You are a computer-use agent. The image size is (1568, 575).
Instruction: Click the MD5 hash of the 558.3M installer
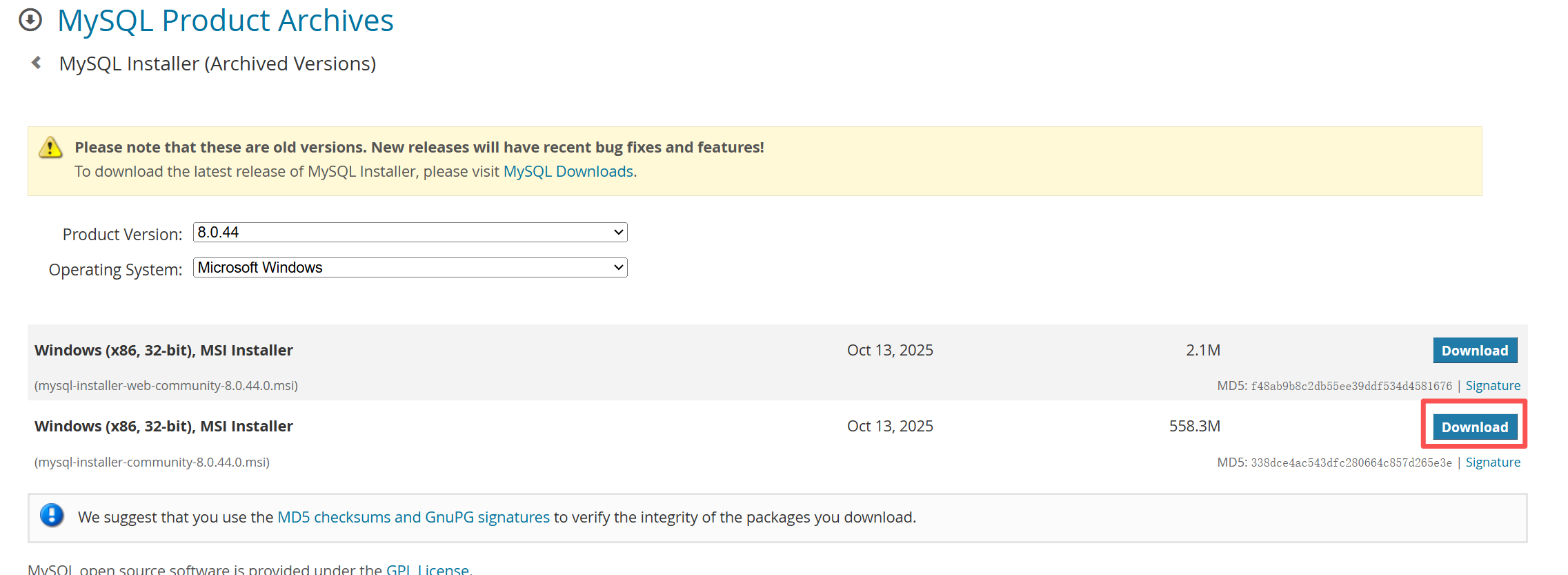click(x=1351, y=462)
